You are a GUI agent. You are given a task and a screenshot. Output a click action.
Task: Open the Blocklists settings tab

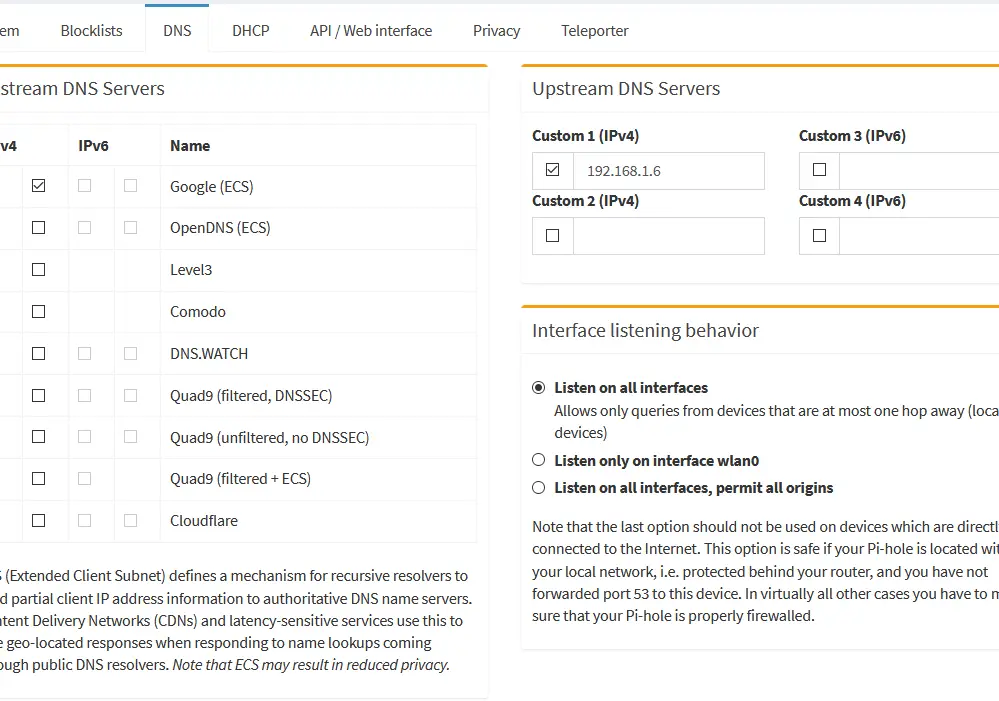tap(91, 31)
